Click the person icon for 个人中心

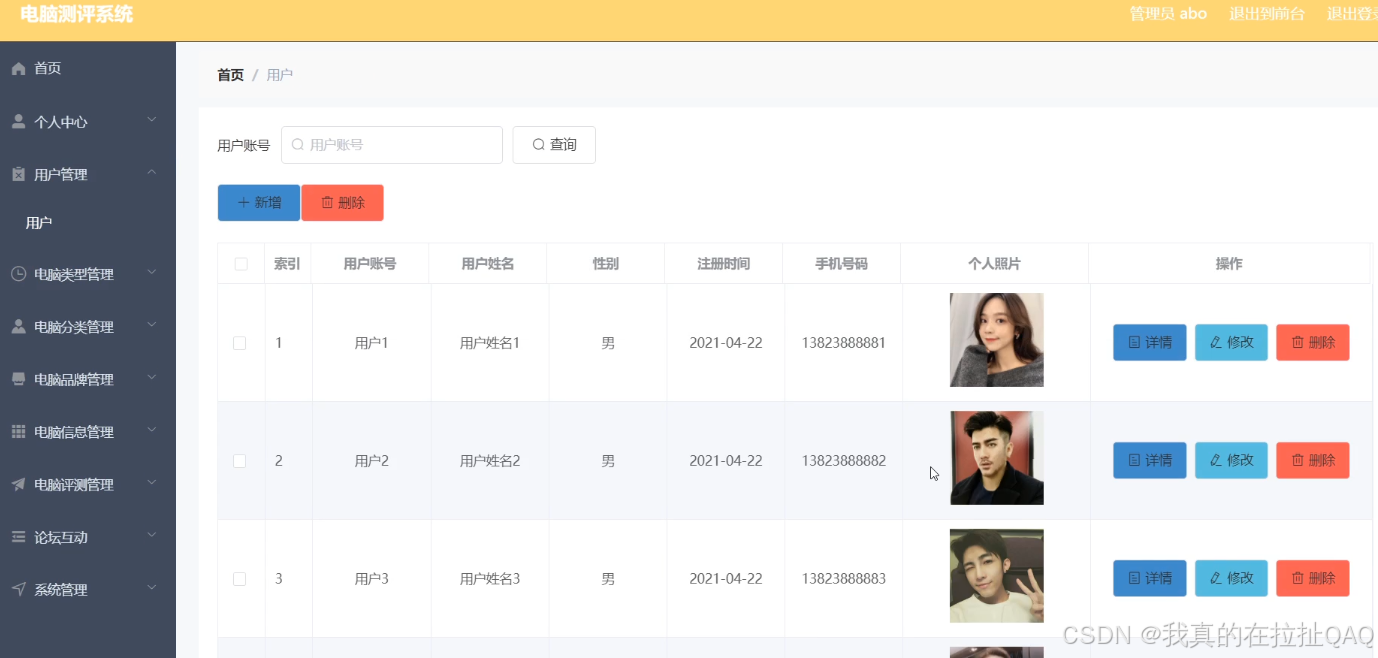click(18, 122)
